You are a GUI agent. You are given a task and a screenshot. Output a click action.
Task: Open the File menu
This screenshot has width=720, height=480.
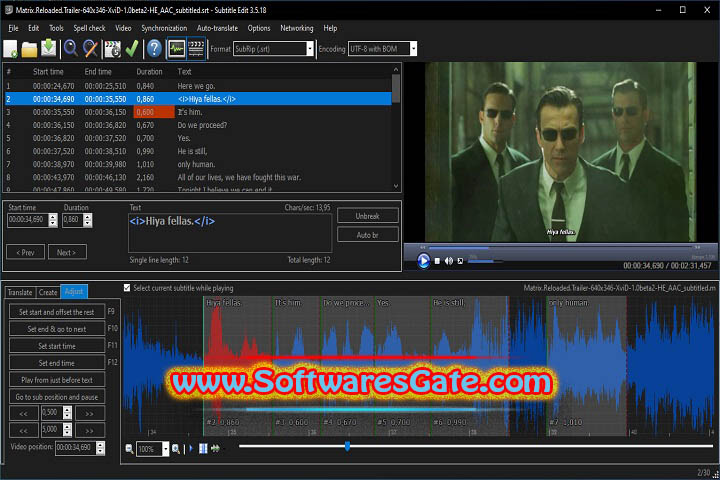(x=13, y=28)
